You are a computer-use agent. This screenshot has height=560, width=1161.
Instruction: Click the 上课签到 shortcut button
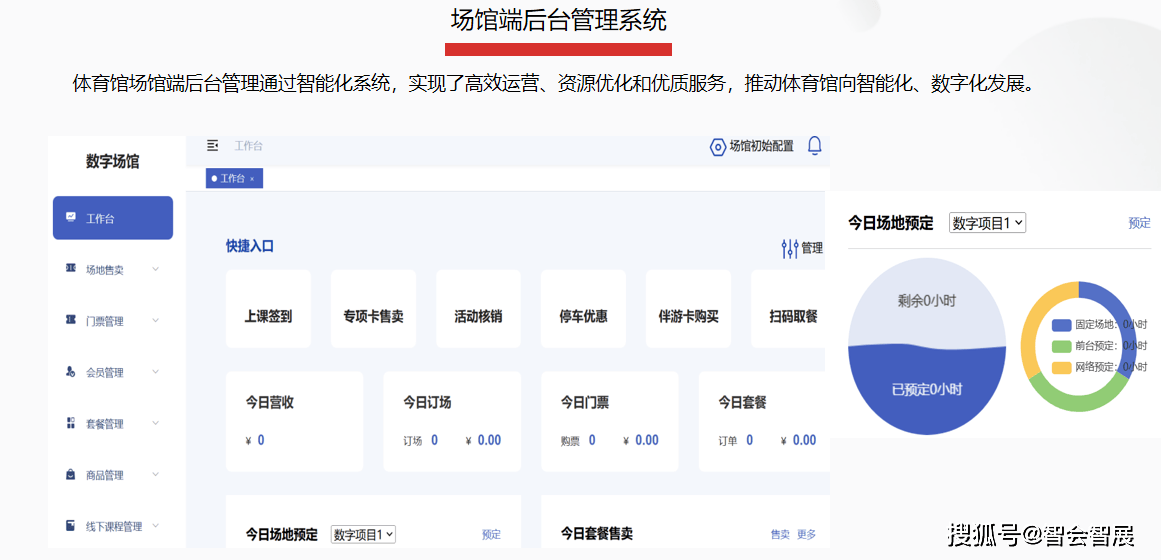point(268,316)
